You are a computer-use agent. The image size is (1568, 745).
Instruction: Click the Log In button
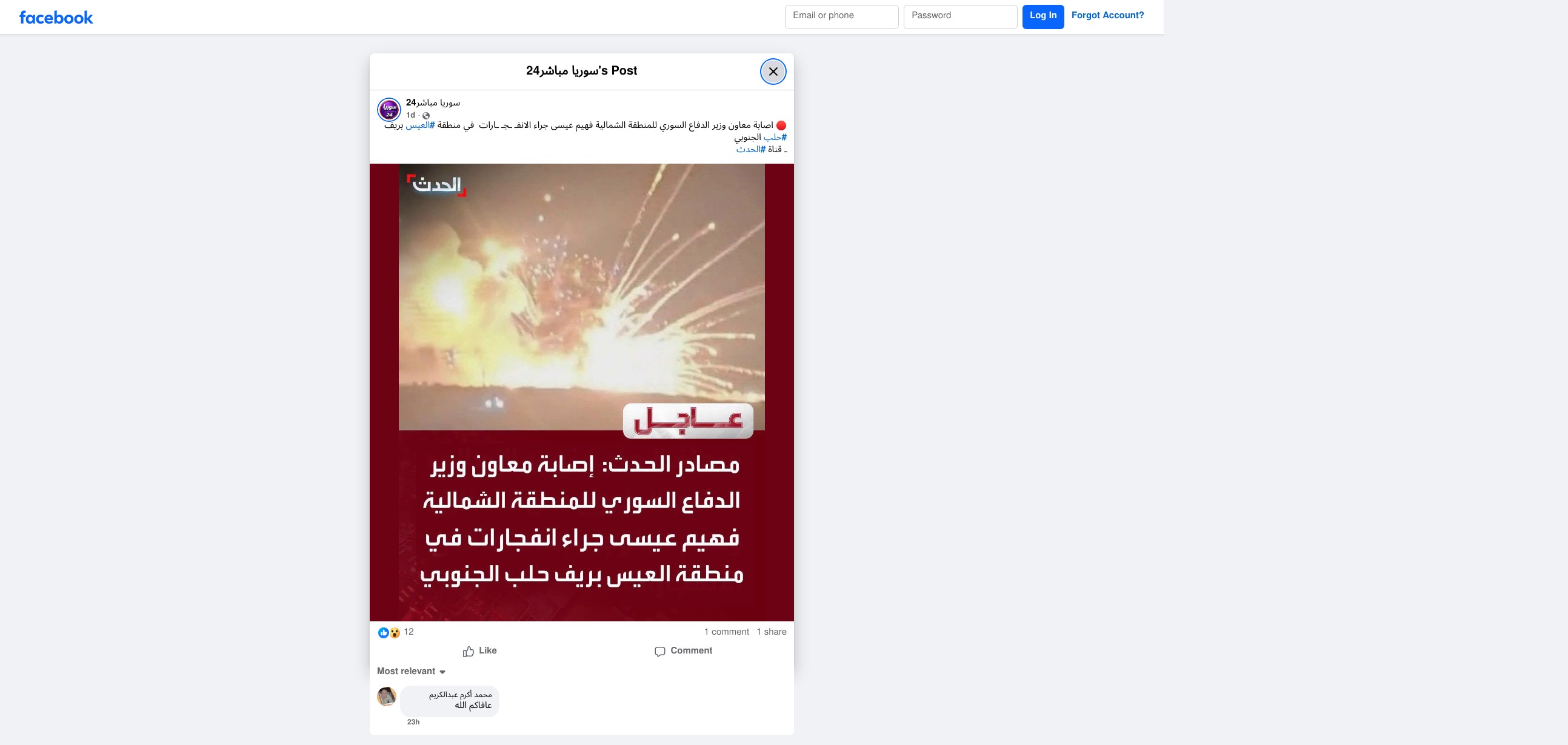pyautogui.click(x=1043, y=16)
